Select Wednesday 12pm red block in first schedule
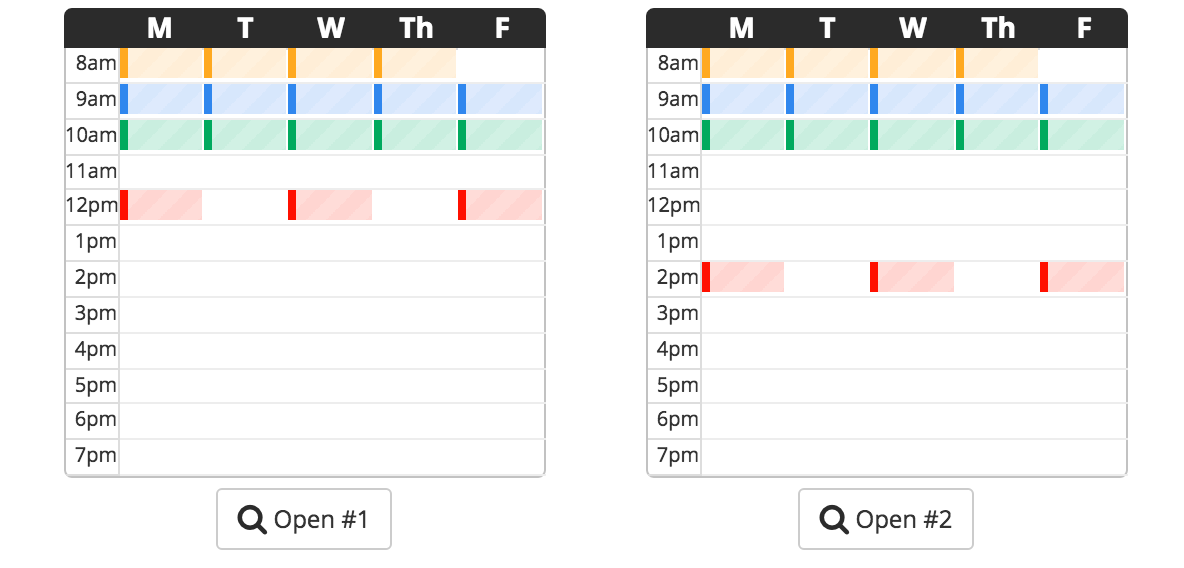Viewport: 1184px width, 568px height. 330,205
